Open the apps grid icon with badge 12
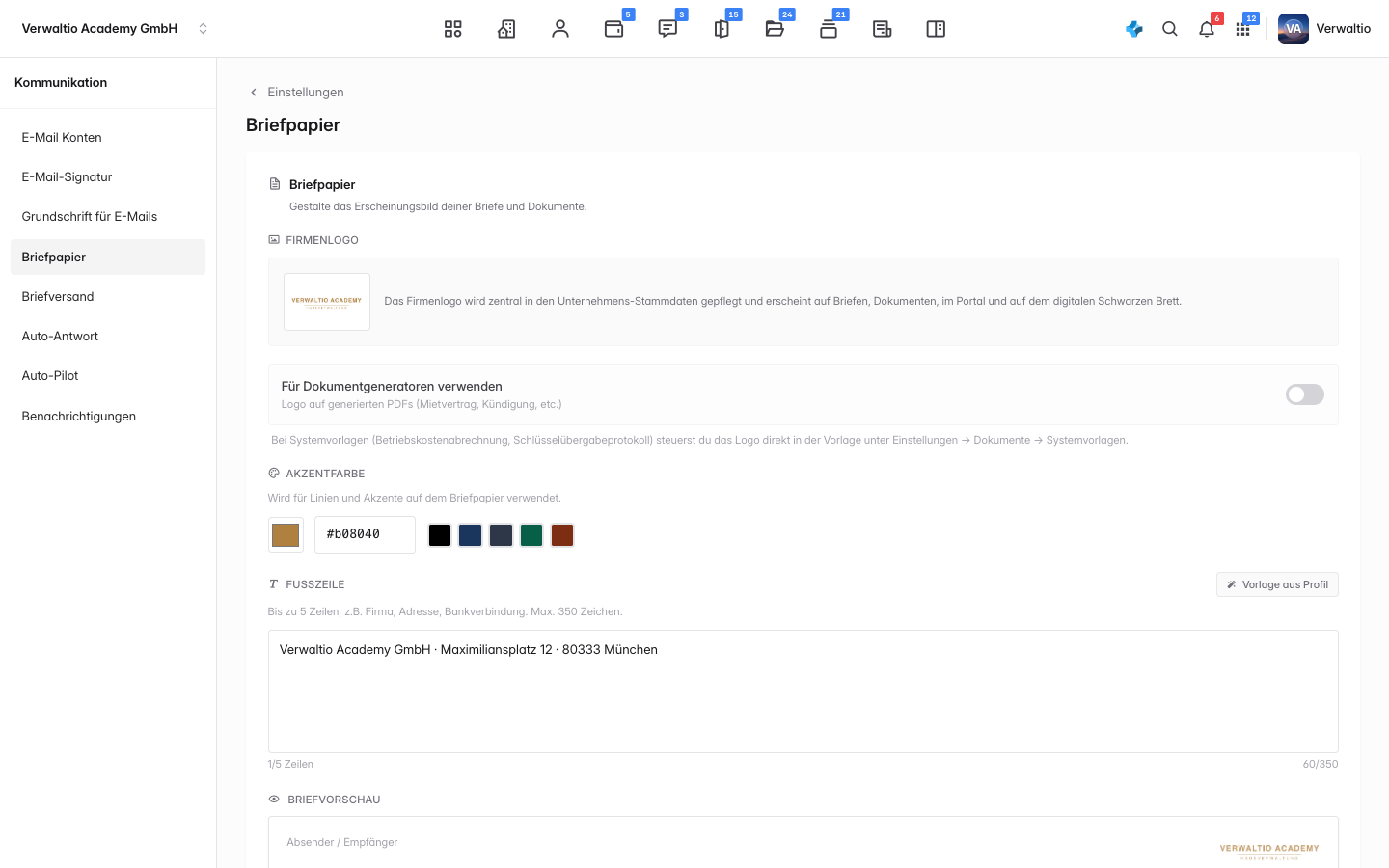The image size is (1389, 868). pyautogui.click(x=1243, y=29)
